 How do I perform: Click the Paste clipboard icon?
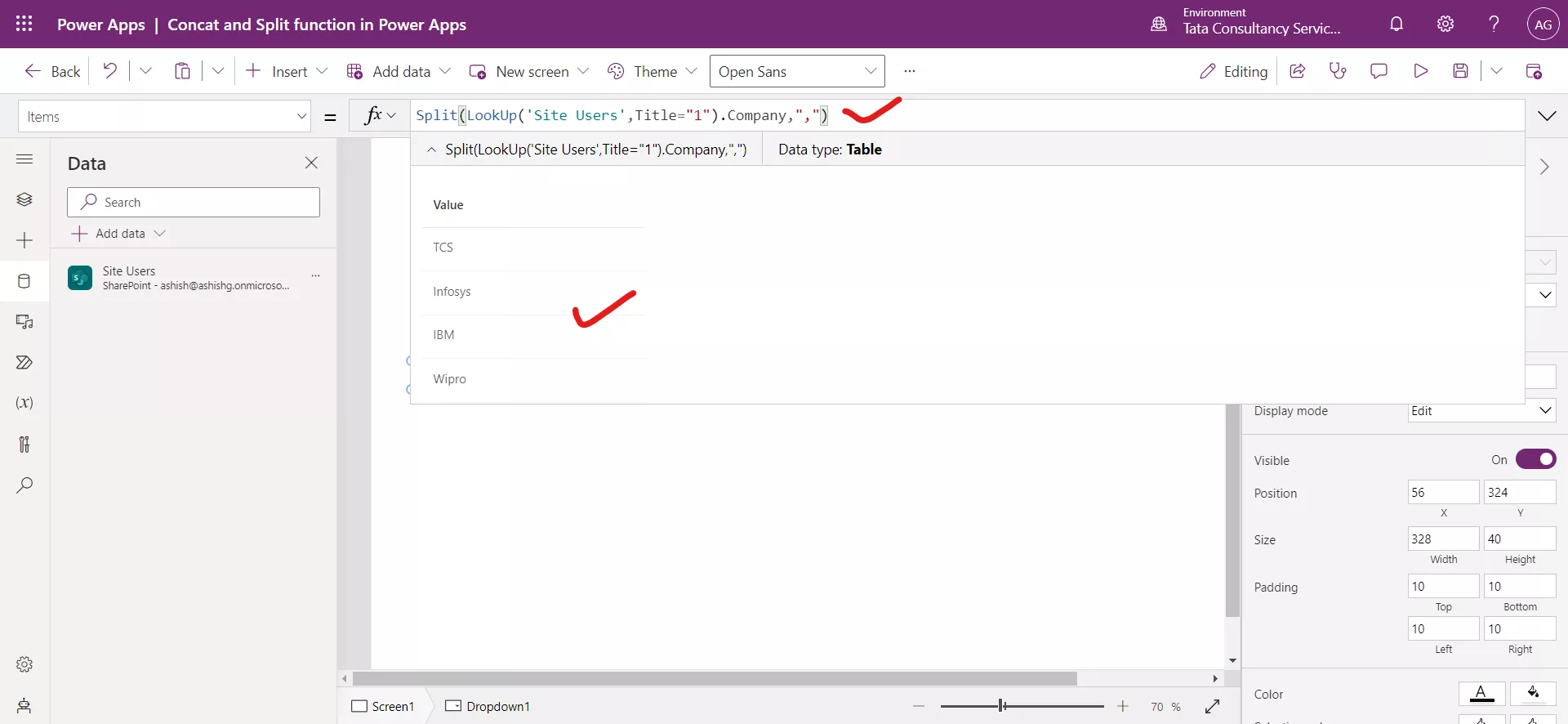point(182,71)
